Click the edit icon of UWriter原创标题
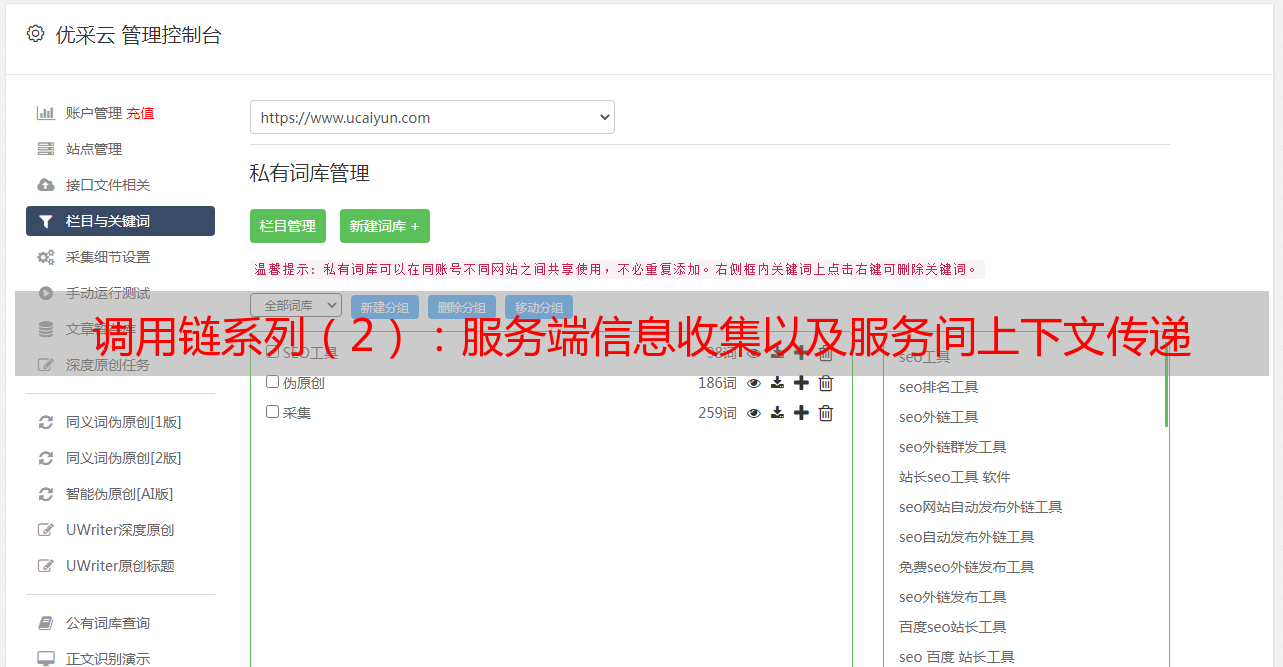 46,566
